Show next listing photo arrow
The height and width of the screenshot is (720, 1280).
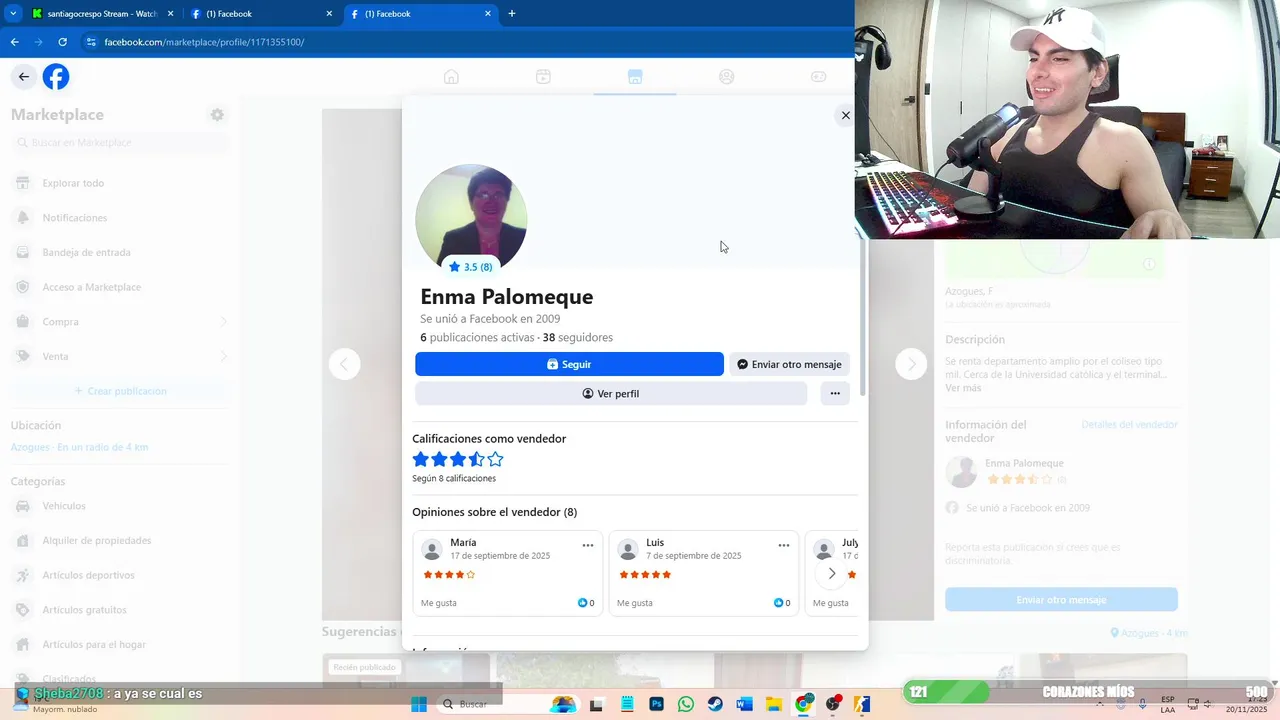(911, 364)
